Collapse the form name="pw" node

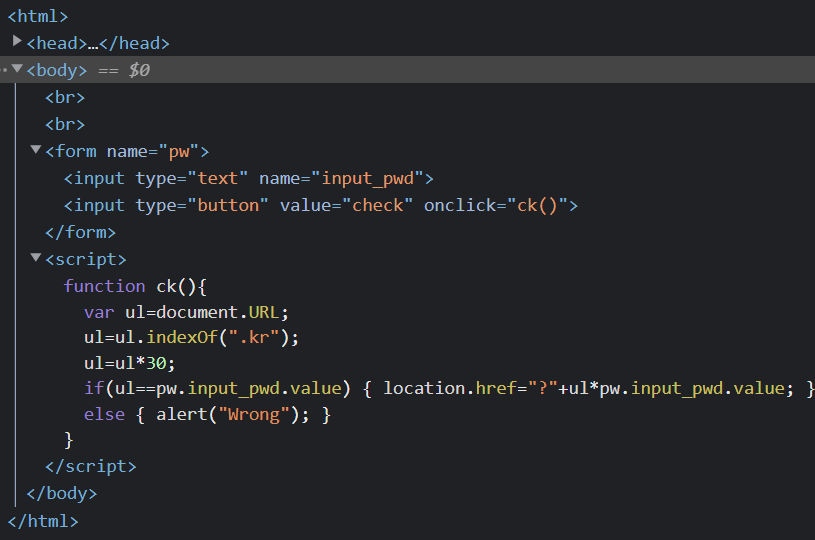coord(35,150)
